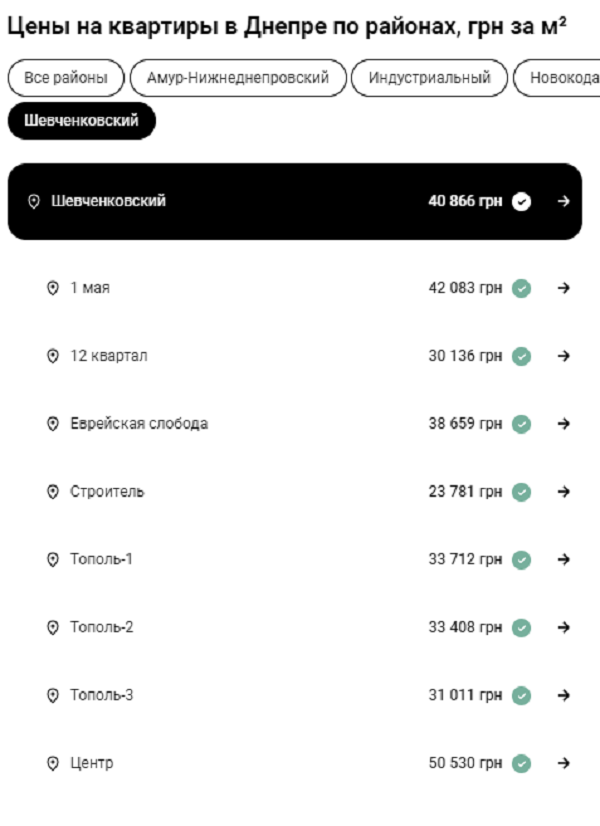The width and height of the screenshot is (600, 826).
Task: Click the verified checkmark badge for Шевченковский
Action: (x=521, y=201)
